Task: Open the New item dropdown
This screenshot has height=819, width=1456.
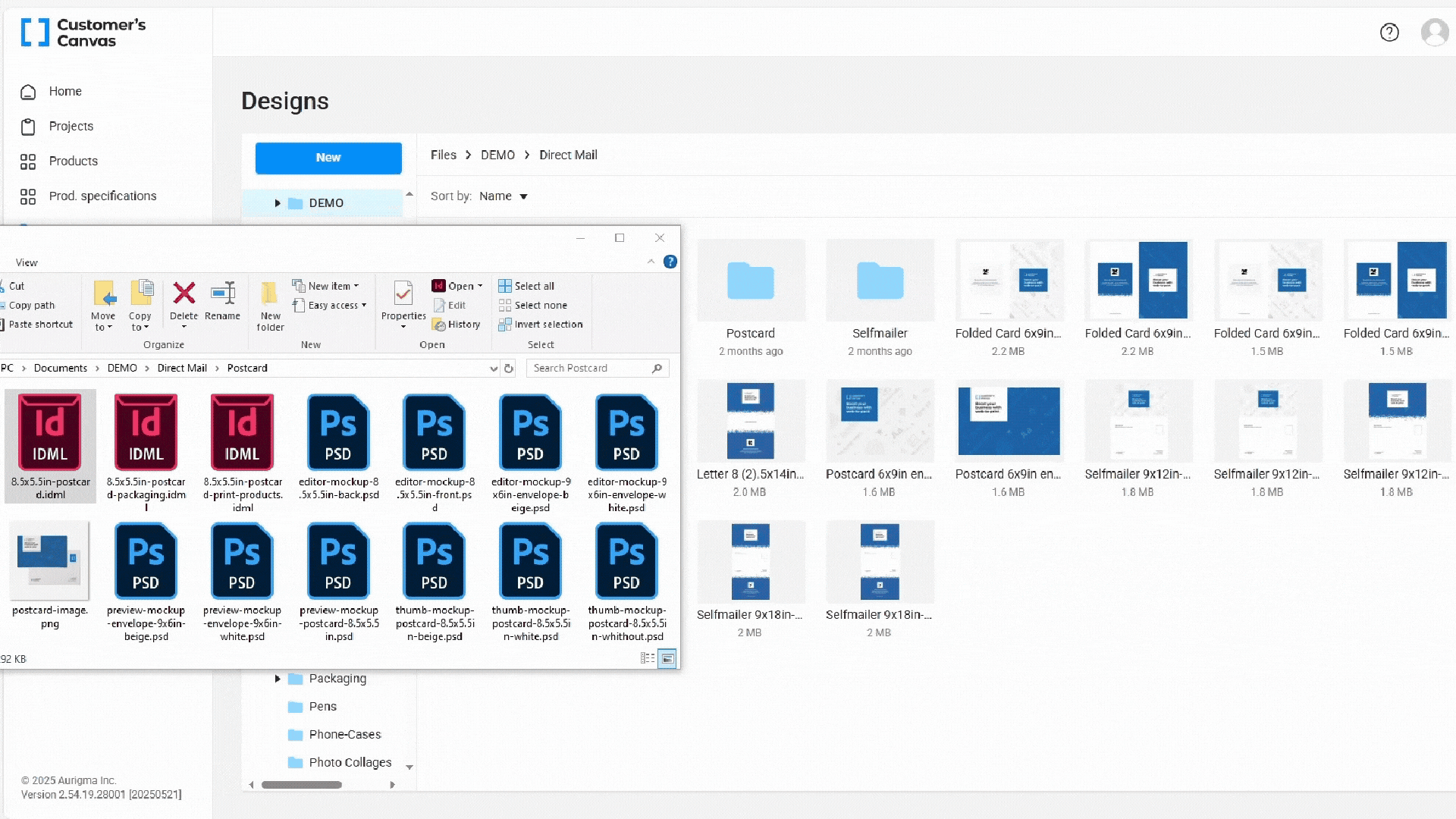Action: (326, 286)
